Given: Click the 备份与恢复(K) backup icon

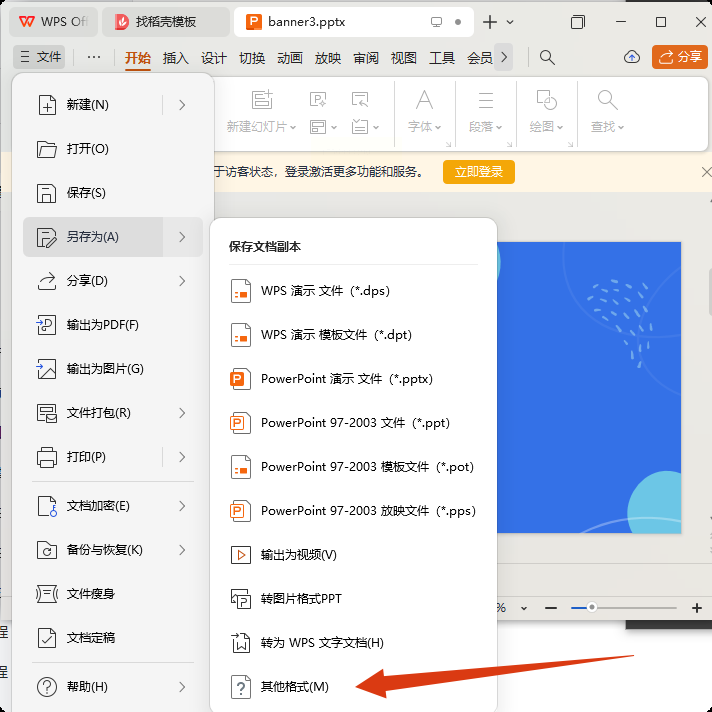Looking at the screenshot, I should (47, 550).
